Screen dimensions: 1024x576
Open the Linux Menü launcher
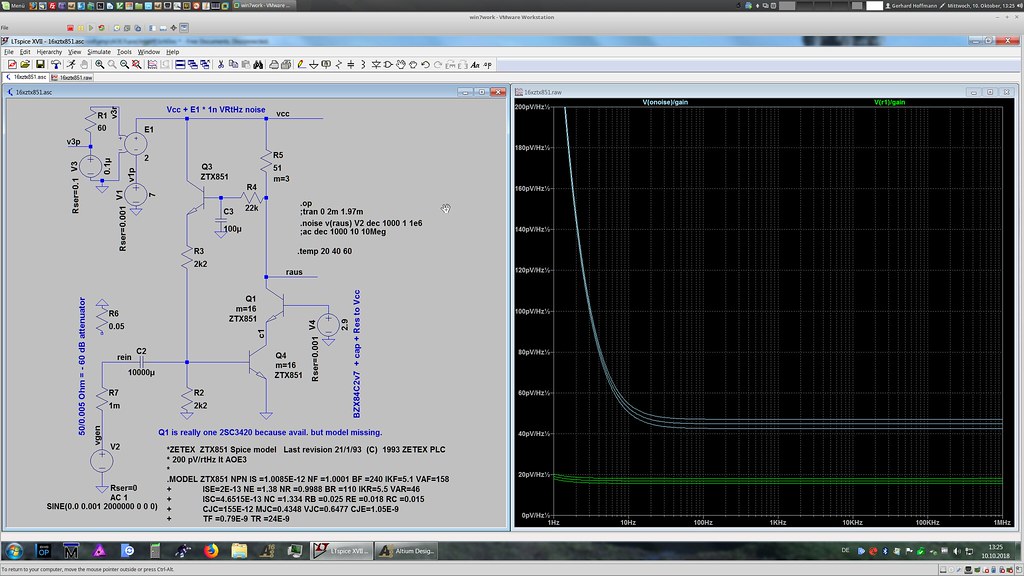click(13, 5)
